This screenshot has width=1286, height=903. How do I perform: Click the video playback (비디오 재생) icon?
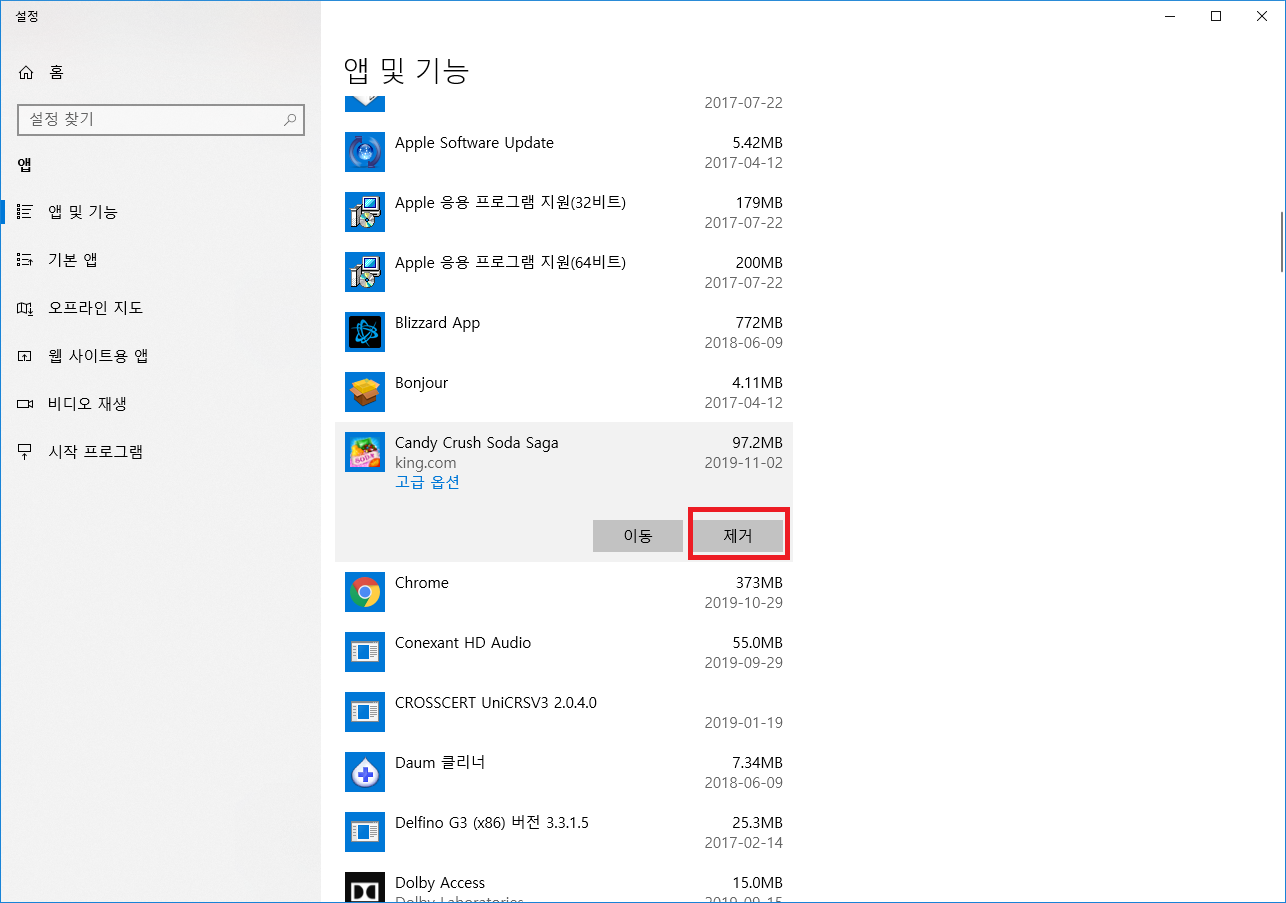(x=26, y=404)
